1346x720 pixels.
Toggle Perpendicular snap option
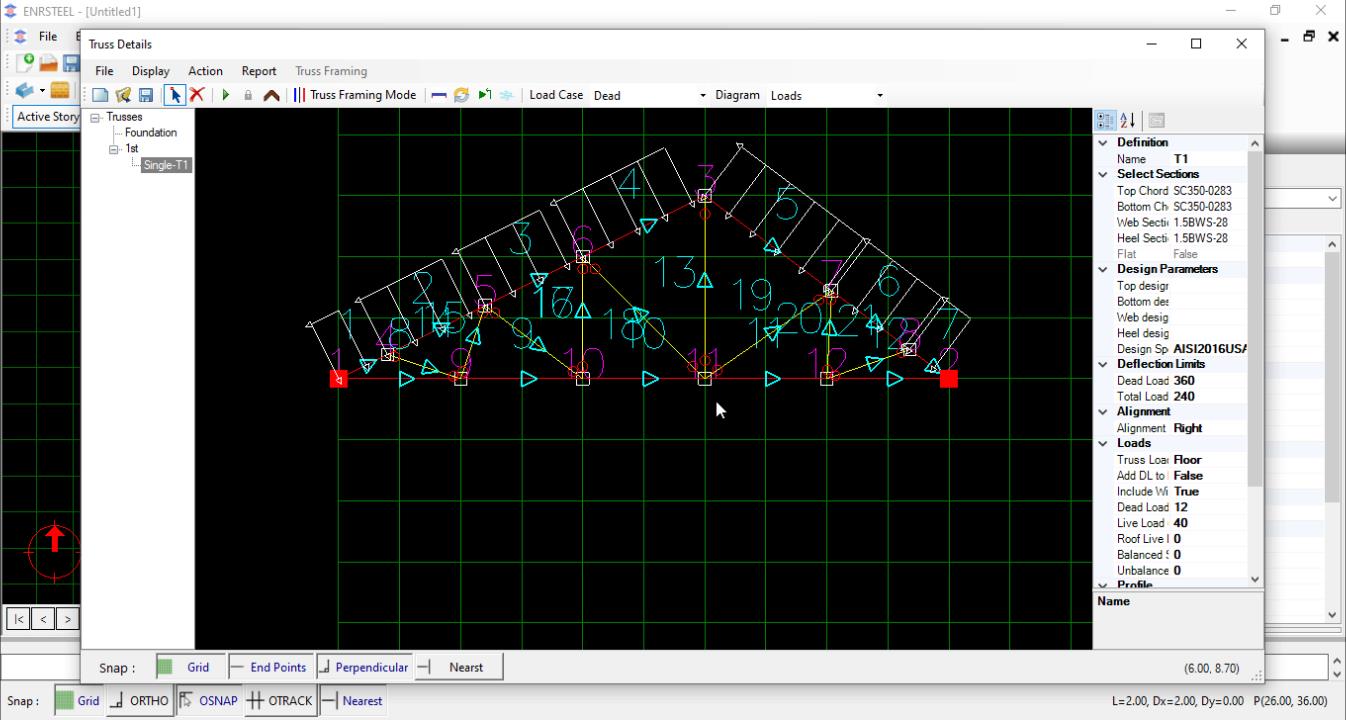coord(364,667)
